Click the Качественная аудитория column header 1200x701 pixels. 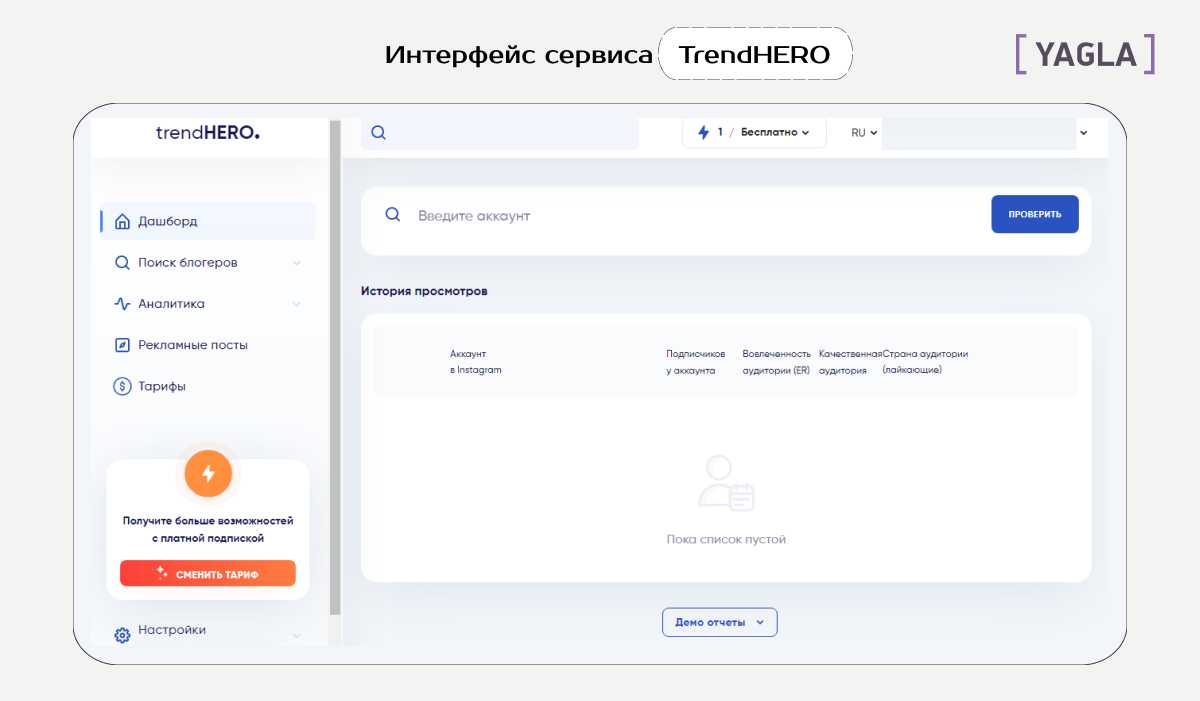tap(850, 362)
